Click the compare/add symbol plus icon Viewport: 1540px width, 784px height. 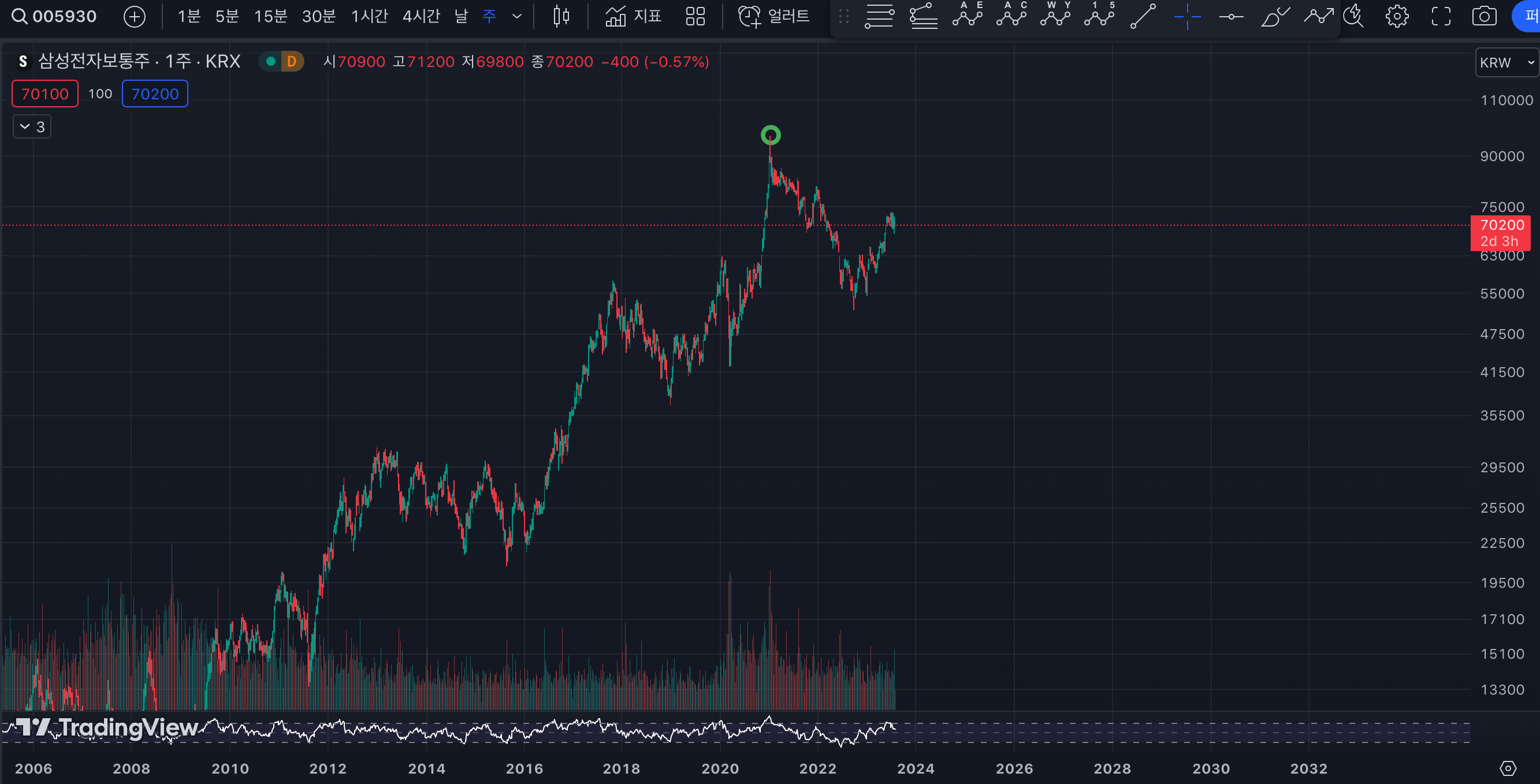tap(135, 16)
